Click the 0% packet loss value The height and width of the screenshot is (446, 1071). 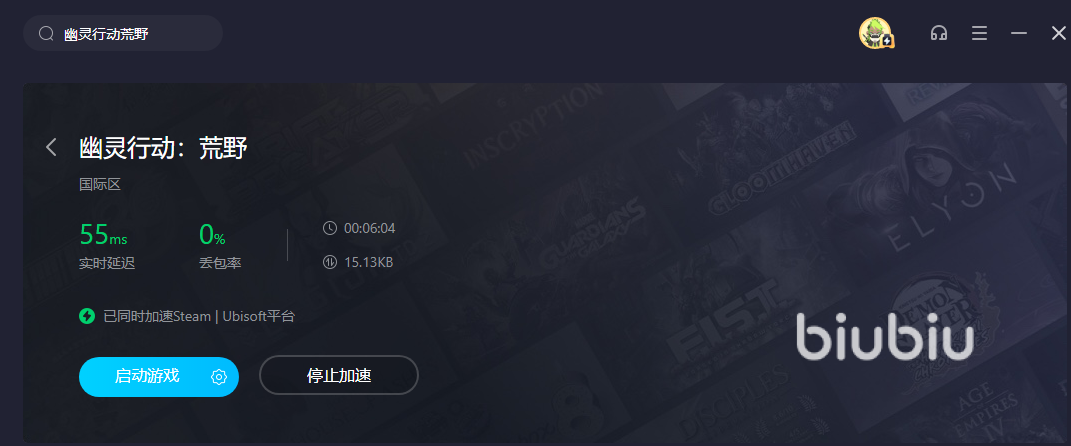coord(212,234)
